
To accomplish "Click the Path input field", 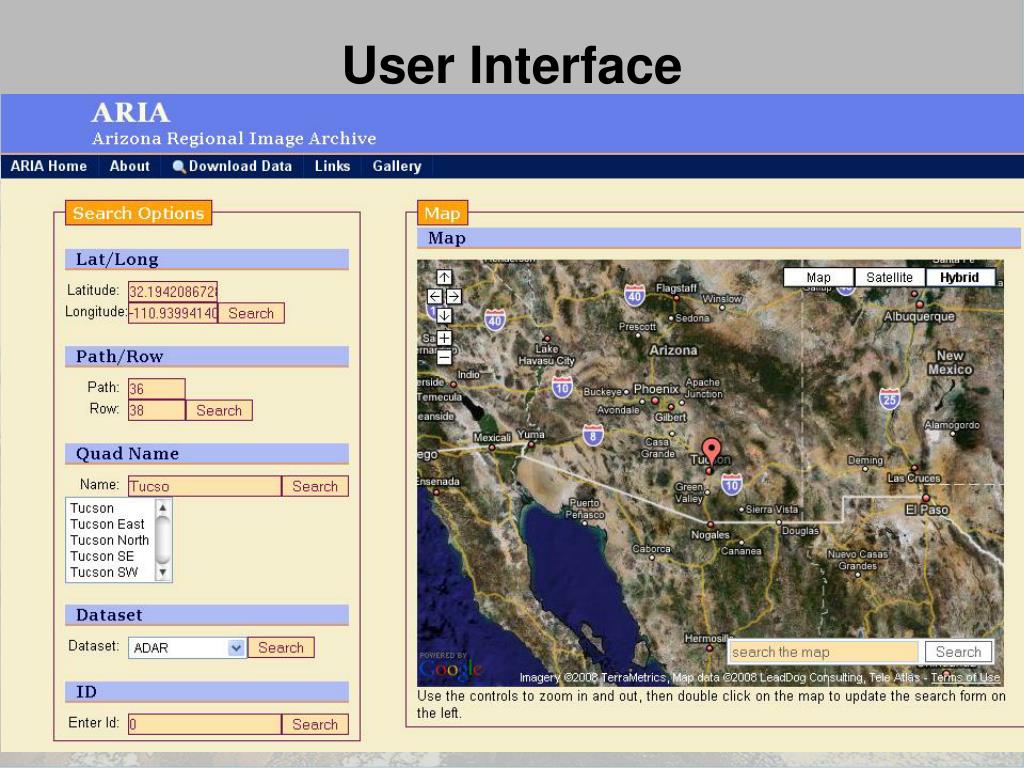I will coord(157,389).
